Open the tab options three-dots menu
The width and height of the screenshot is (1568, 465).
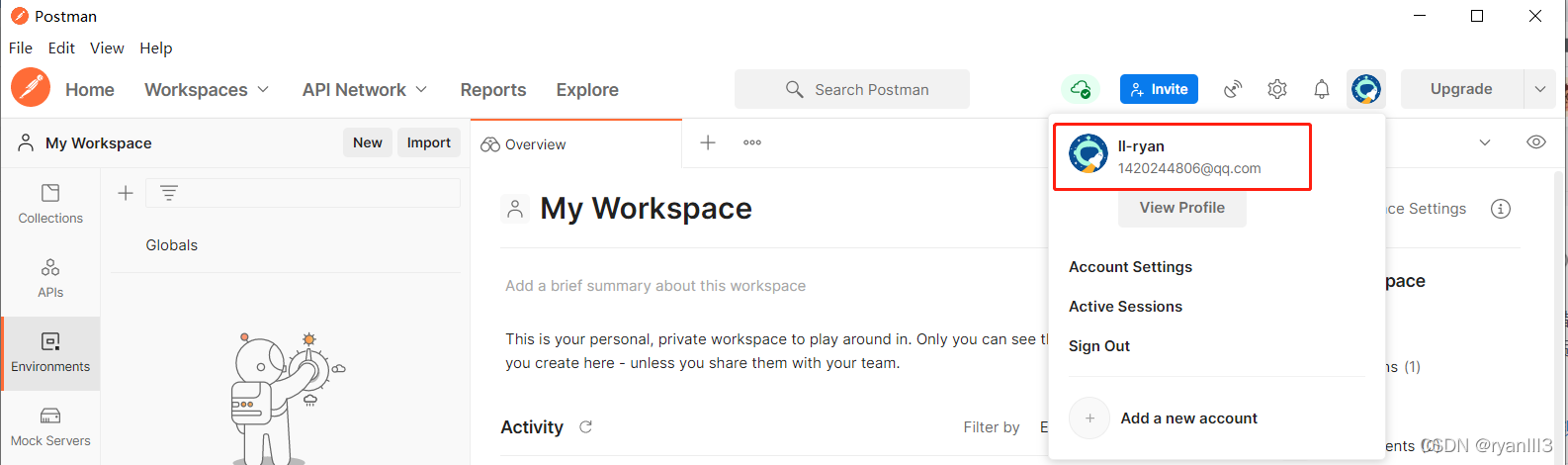(752, 142)
